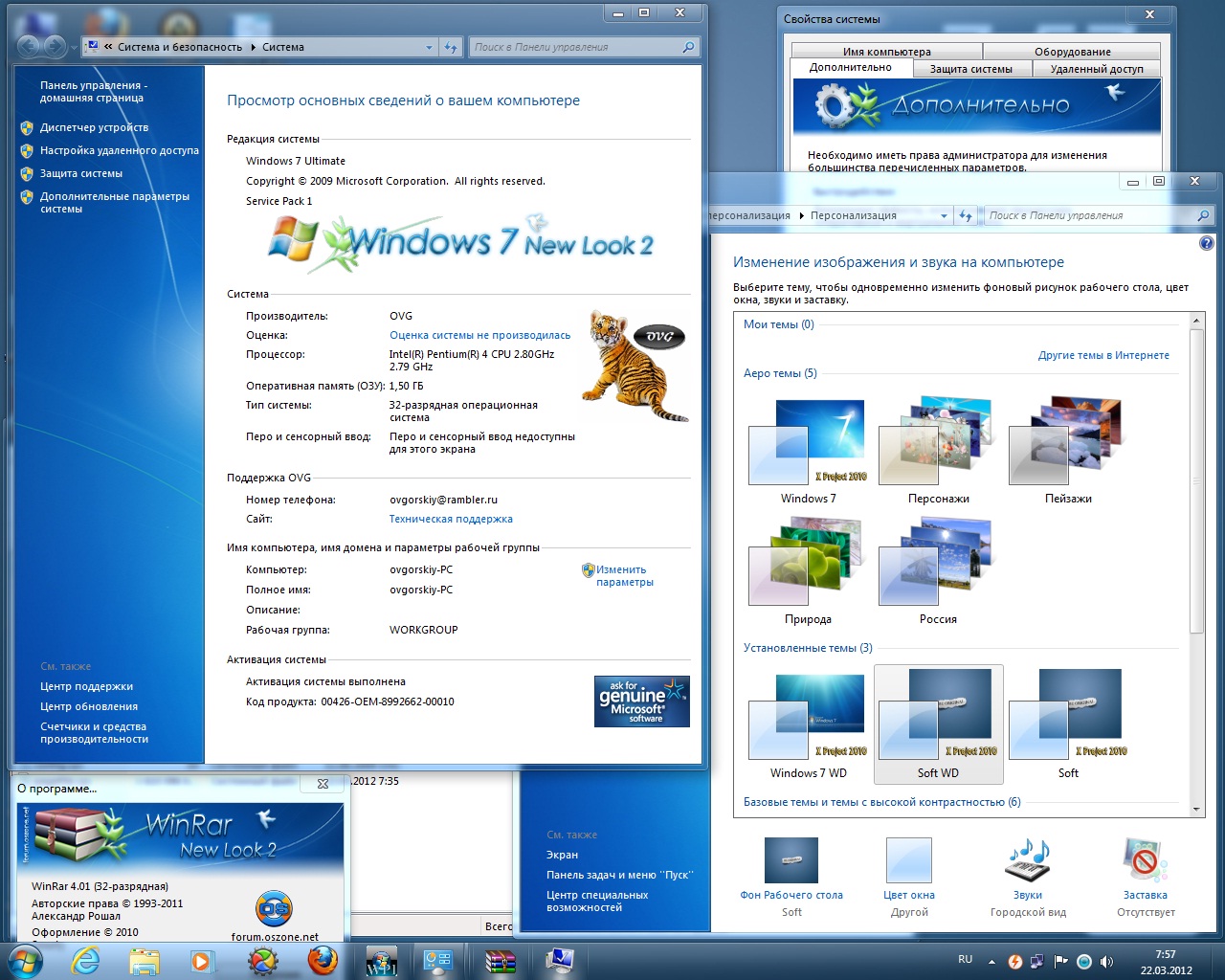Select the 'Персонажи' theme

click(939, 452)
